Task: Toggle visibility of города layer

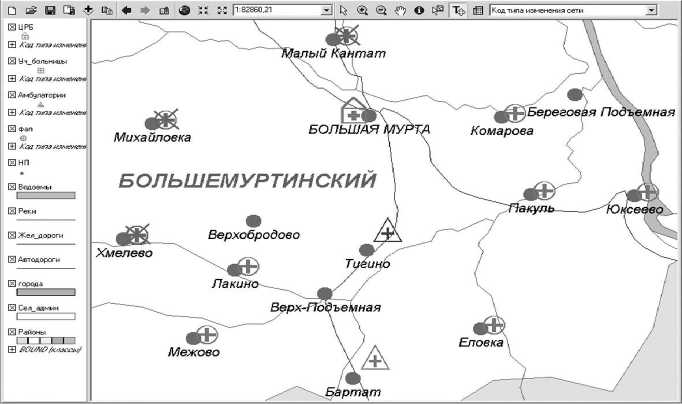Action: click(12, 284)
